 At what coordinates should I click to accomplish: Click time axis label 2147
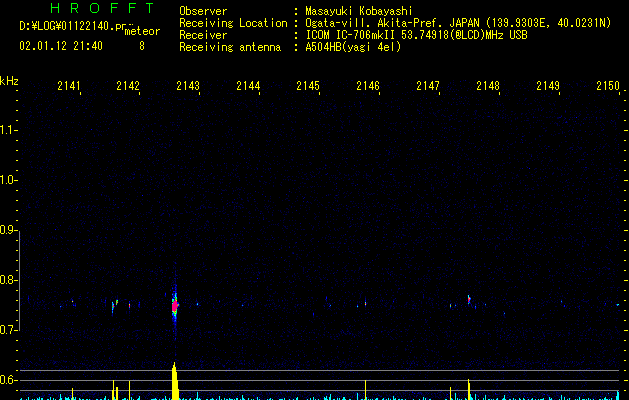[428, 86]
